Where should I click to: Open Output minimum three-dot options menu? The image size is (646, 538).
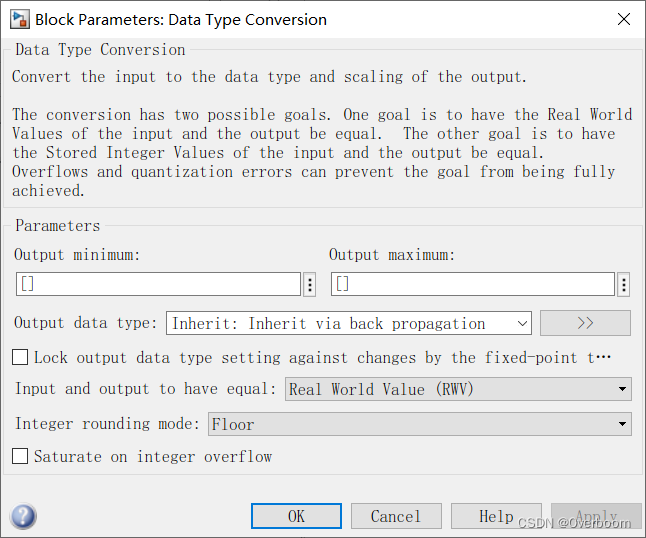310,284
